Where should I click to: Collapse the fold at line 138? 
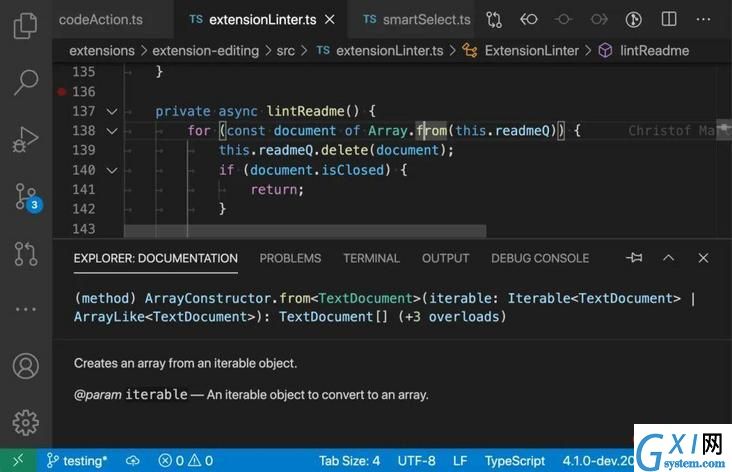112,131
